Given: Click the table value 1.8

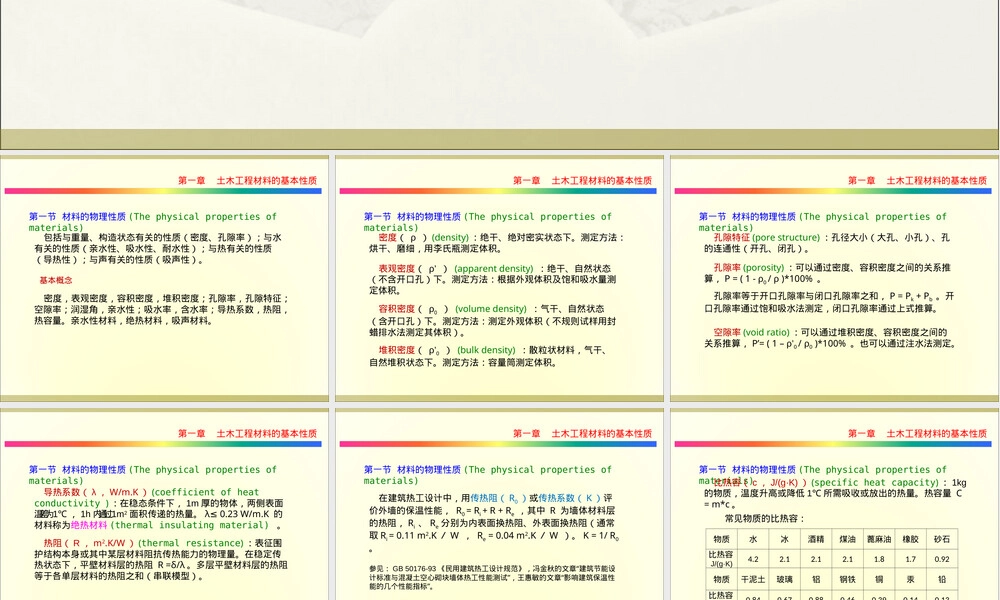Looking at the screenshot, I should (879, 559).
